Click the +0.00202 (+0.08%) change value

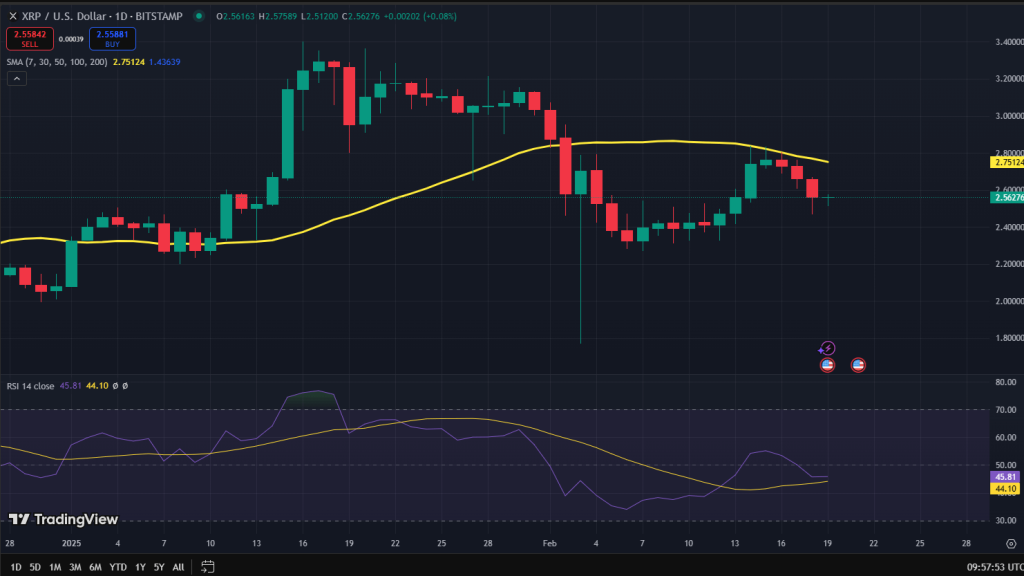[420, 16]
